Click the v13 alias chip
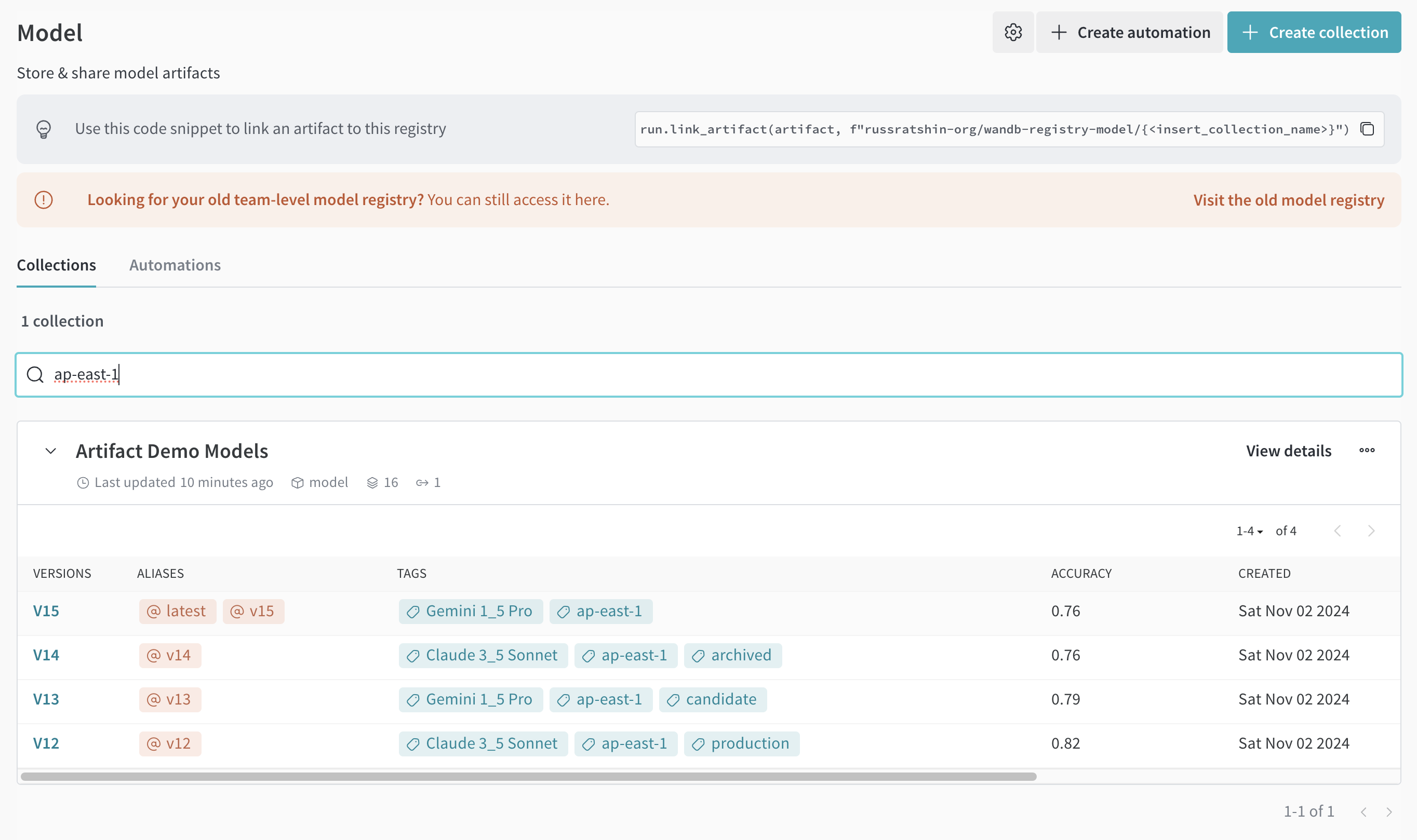Viewport: 1417px width, 840px height. click(x=170, y=700)
